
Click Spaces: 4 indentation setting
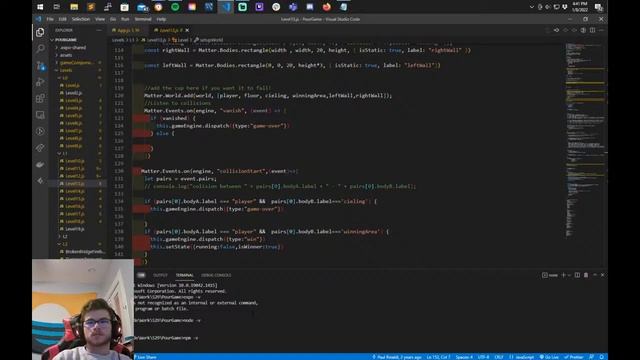(x=464, y=357)
